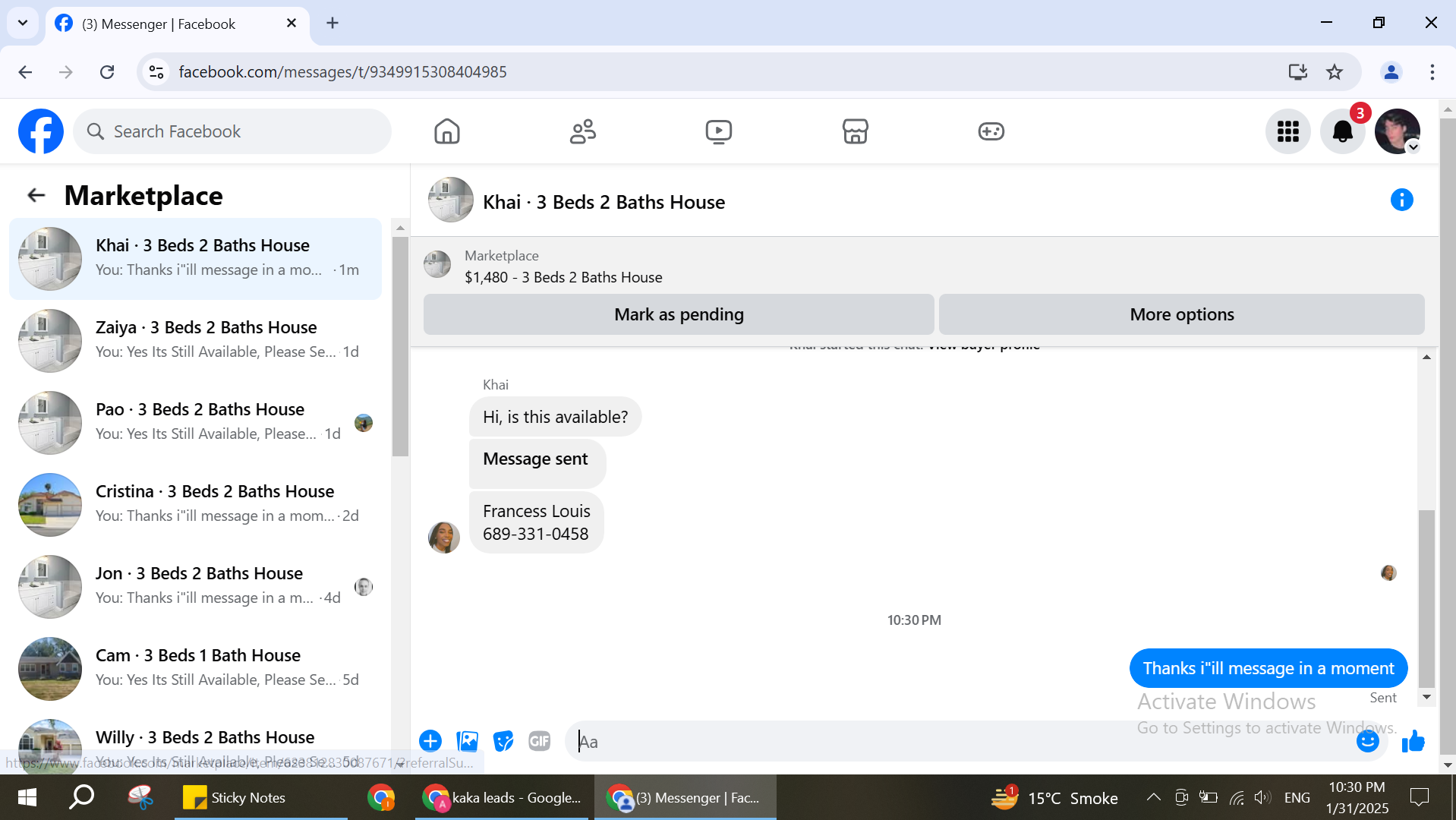Image resolution: width=1456 pixels, height=820 pixels.
Task: Open a new tab
Action: 332,24
